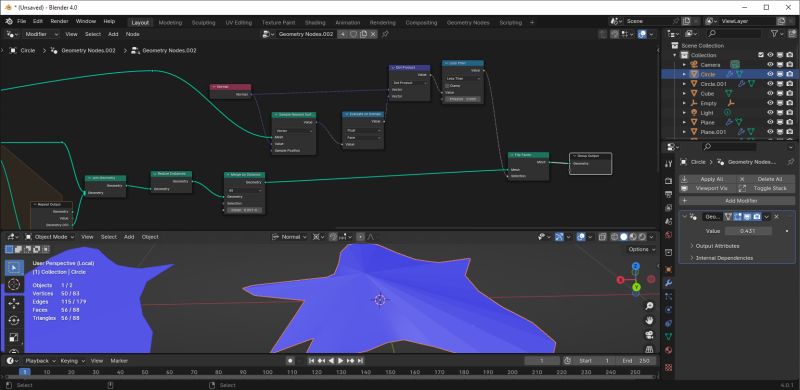Expand the Plane item in outliner
Viewport: 800px width, 390px height.
pyautogui.click(x=684, y=123)
